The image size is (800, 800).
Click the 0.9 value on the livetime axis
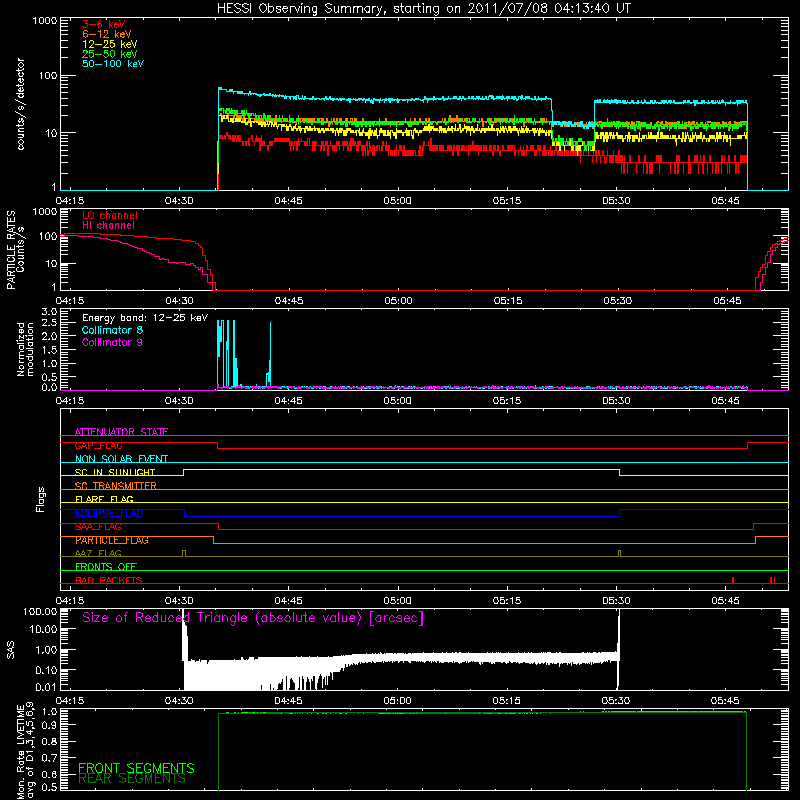coord(49,724)
